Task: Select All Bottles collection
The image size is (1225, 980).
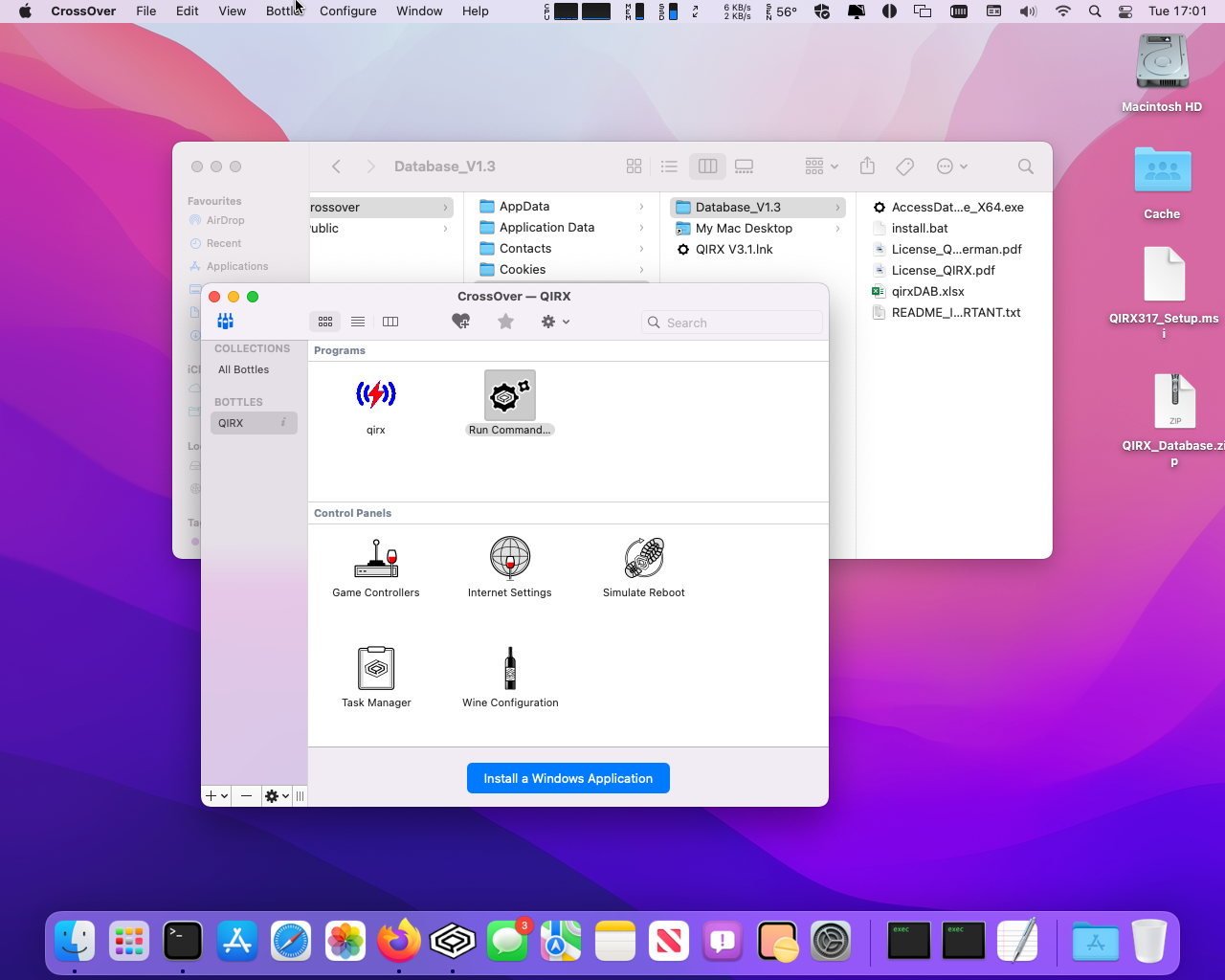Action: pos(243,369)
